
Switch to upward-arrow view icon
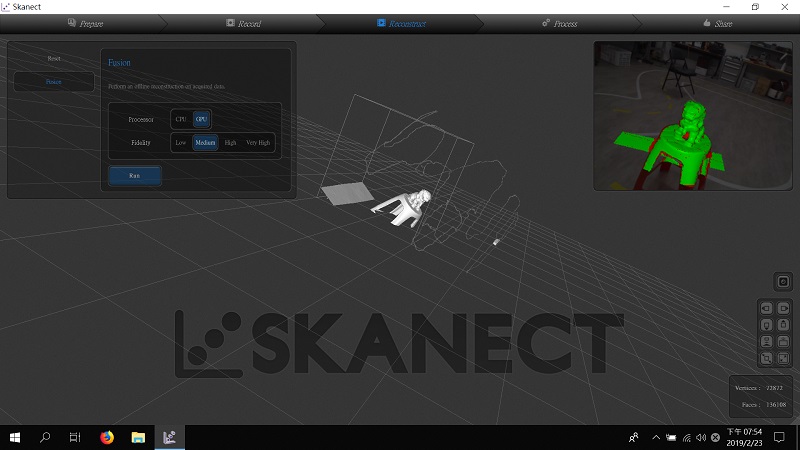(x=784, y=325)
